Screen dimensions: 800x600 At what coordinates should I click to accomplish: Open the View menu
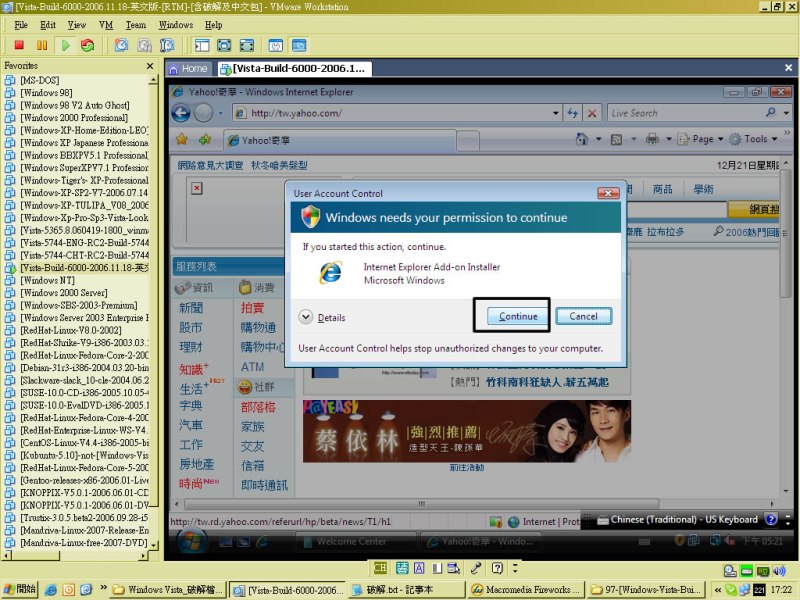[x=77, y=25]
